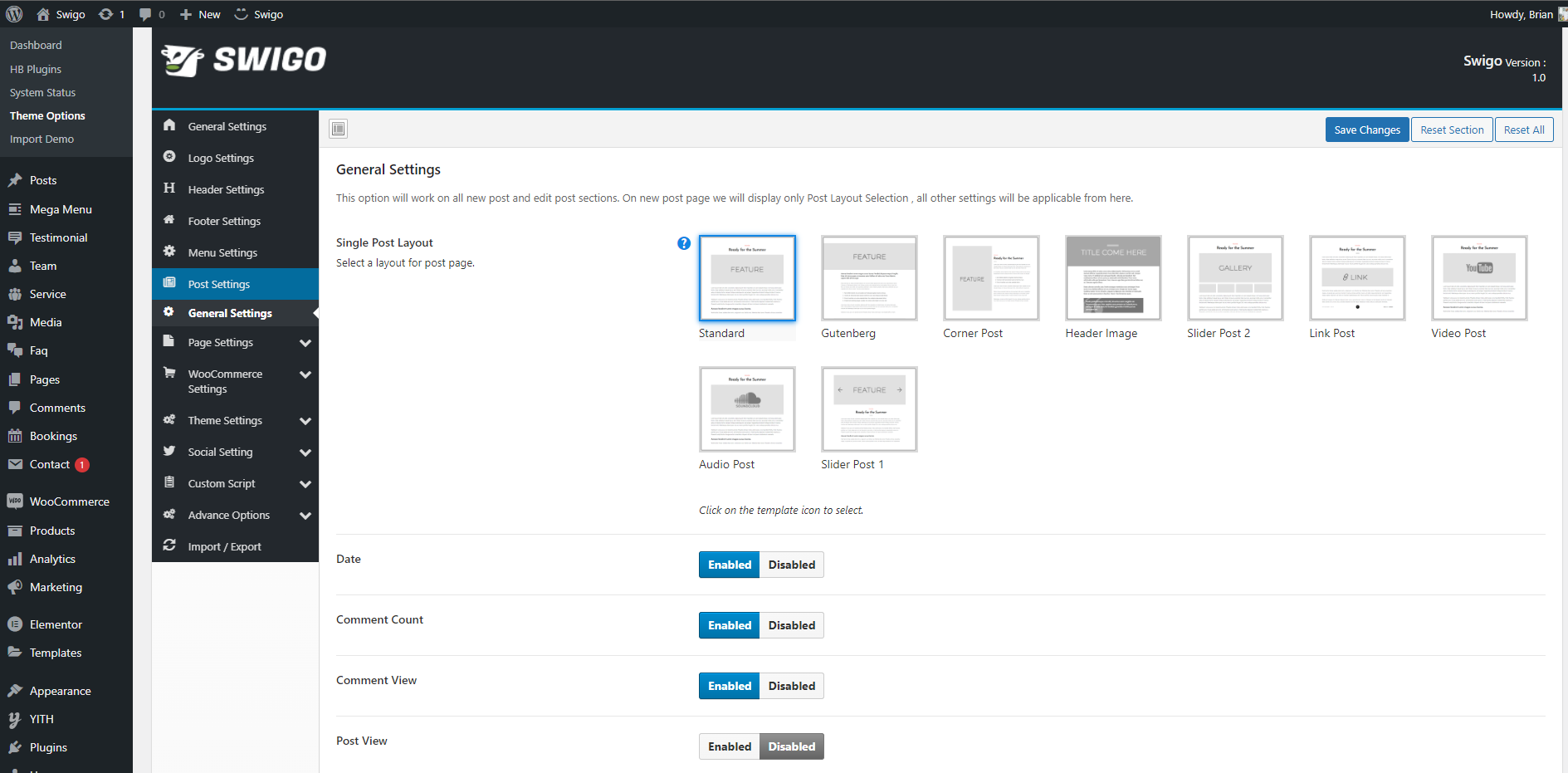Choose the Gutenberg post layout thumbnail
The width and height of the screenshot is (1568, 773).
(868, 278)
